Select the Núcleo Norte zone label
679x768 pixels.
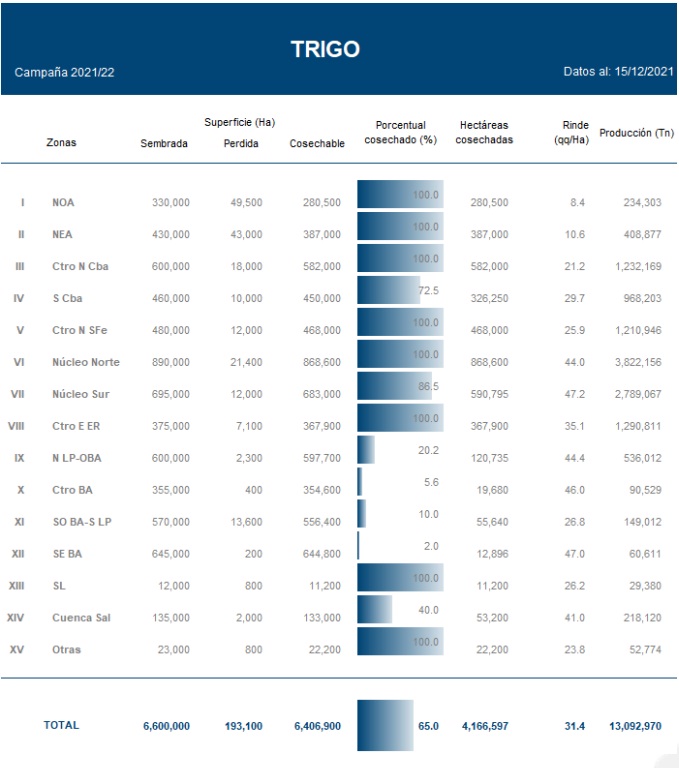(x=85, y=362)
